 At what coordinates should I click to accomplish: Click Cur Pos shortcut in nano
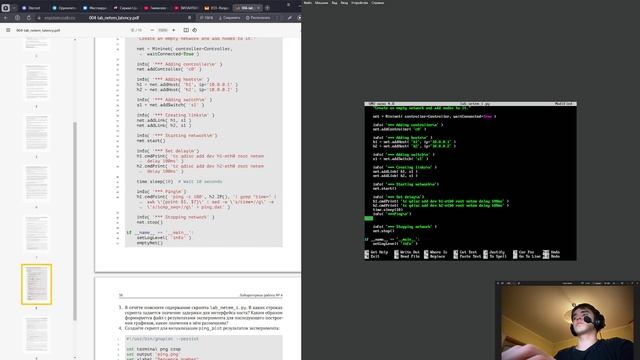tap(524, 252)
